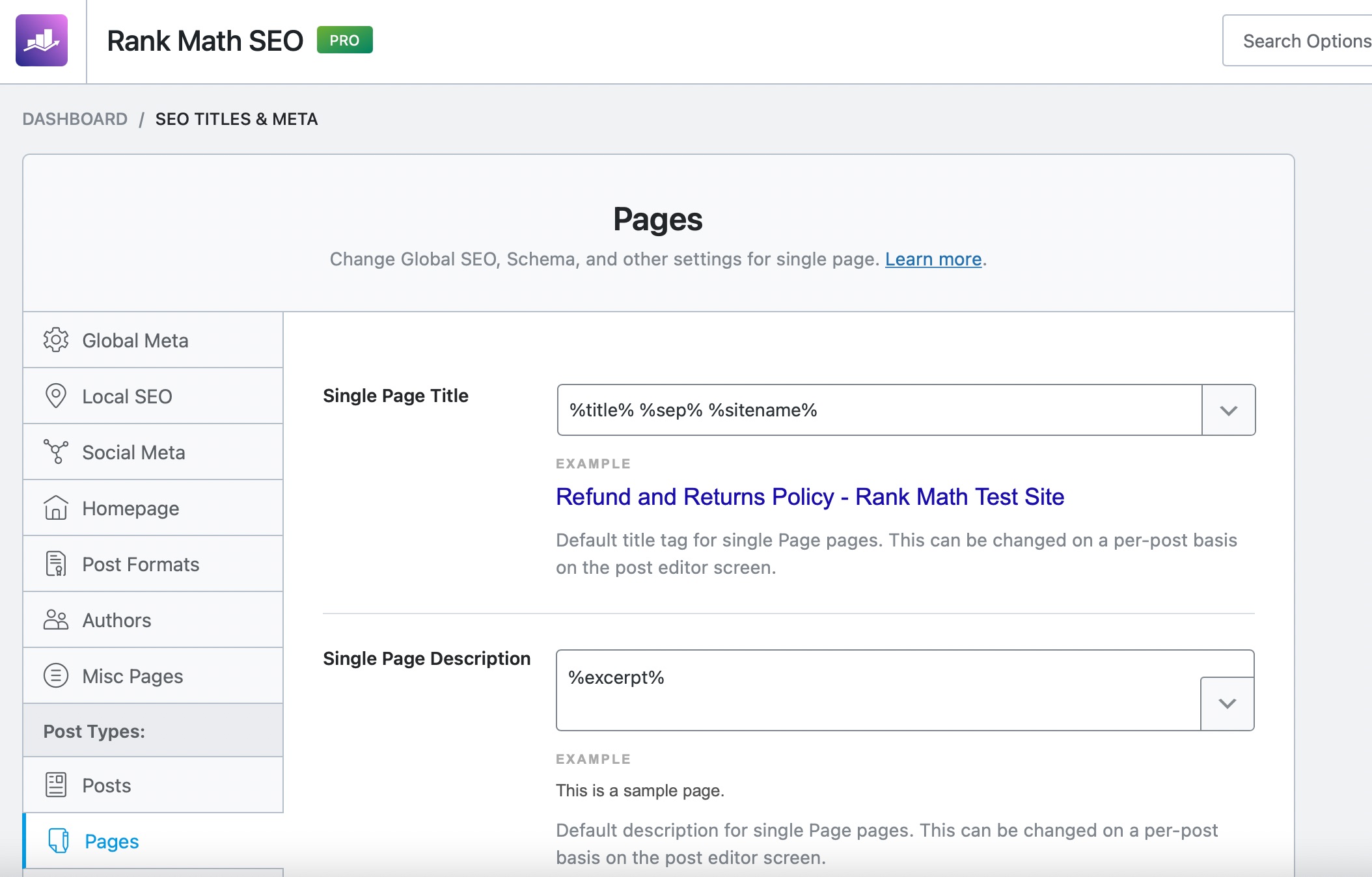Click the Single Page Title label
Screen dimensions: 1372x877
(396, 396)
